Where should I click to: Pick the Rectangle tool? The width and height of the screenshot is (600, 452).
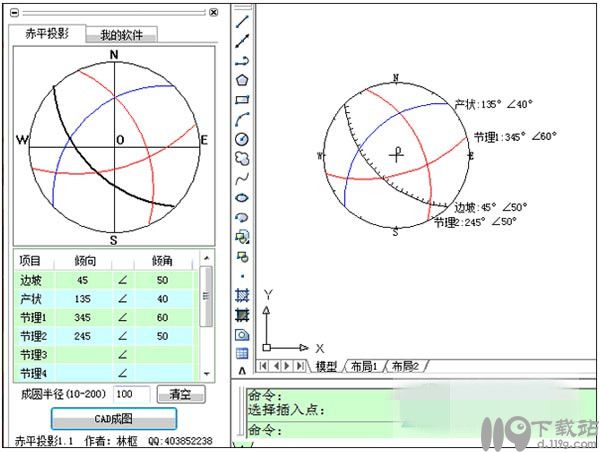pyautogui.click(x=241, y=99)
